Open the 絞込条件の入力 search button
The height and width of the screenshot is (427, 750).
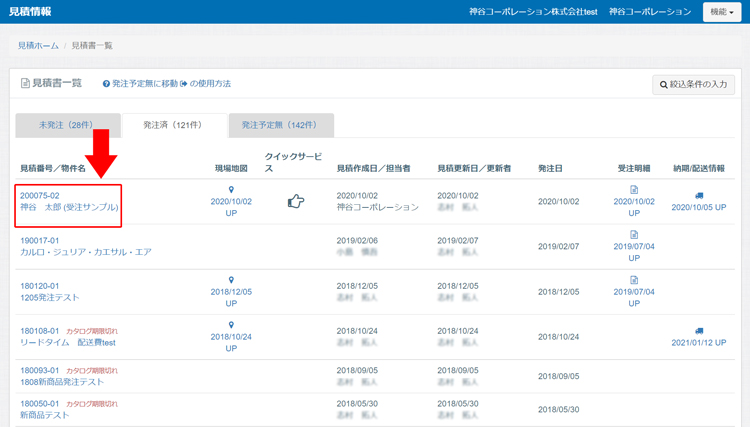tap(694, 85)
